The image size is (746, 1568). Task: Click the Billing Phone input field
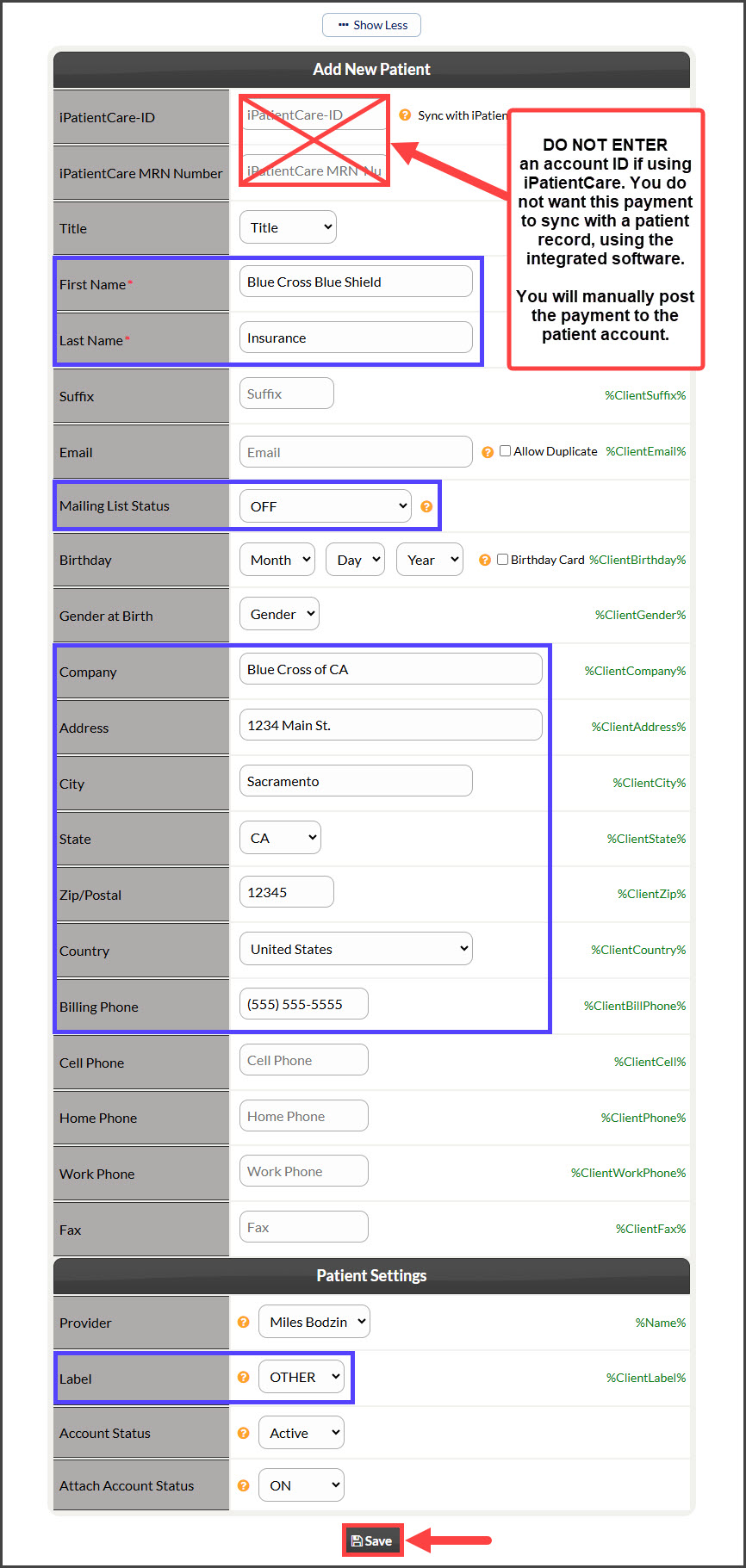point(304,1004)
